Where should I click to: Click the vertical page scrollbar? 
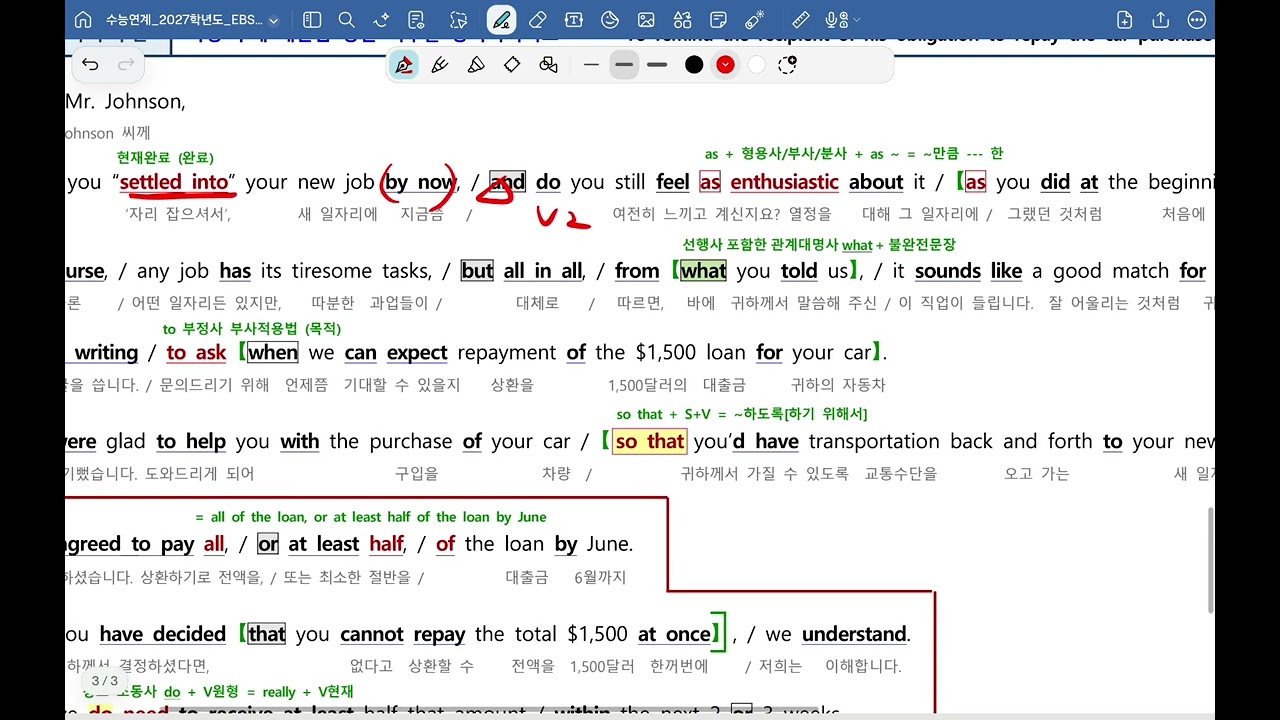[1210, 560]
